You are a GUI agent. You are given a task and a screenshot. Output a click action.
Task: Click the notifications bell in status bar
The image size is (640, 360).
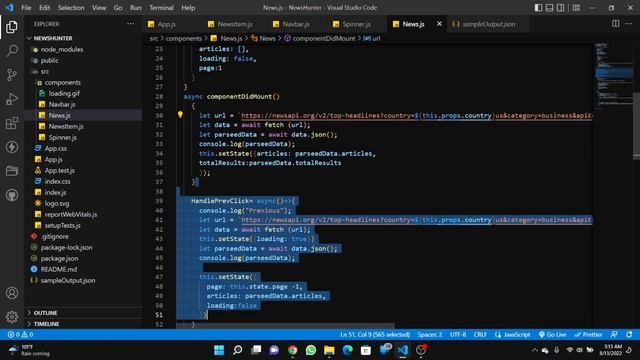tap(629, 334)
